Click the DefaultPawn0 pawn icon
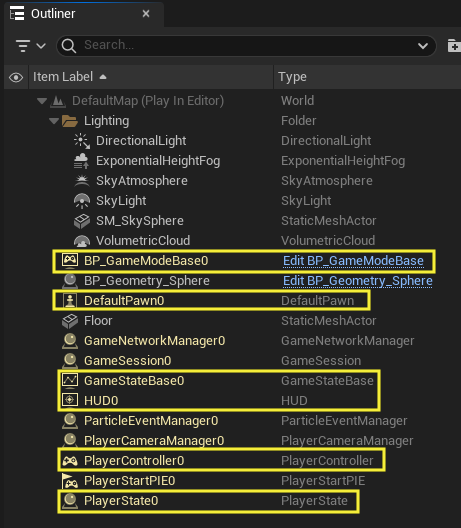 70,300
